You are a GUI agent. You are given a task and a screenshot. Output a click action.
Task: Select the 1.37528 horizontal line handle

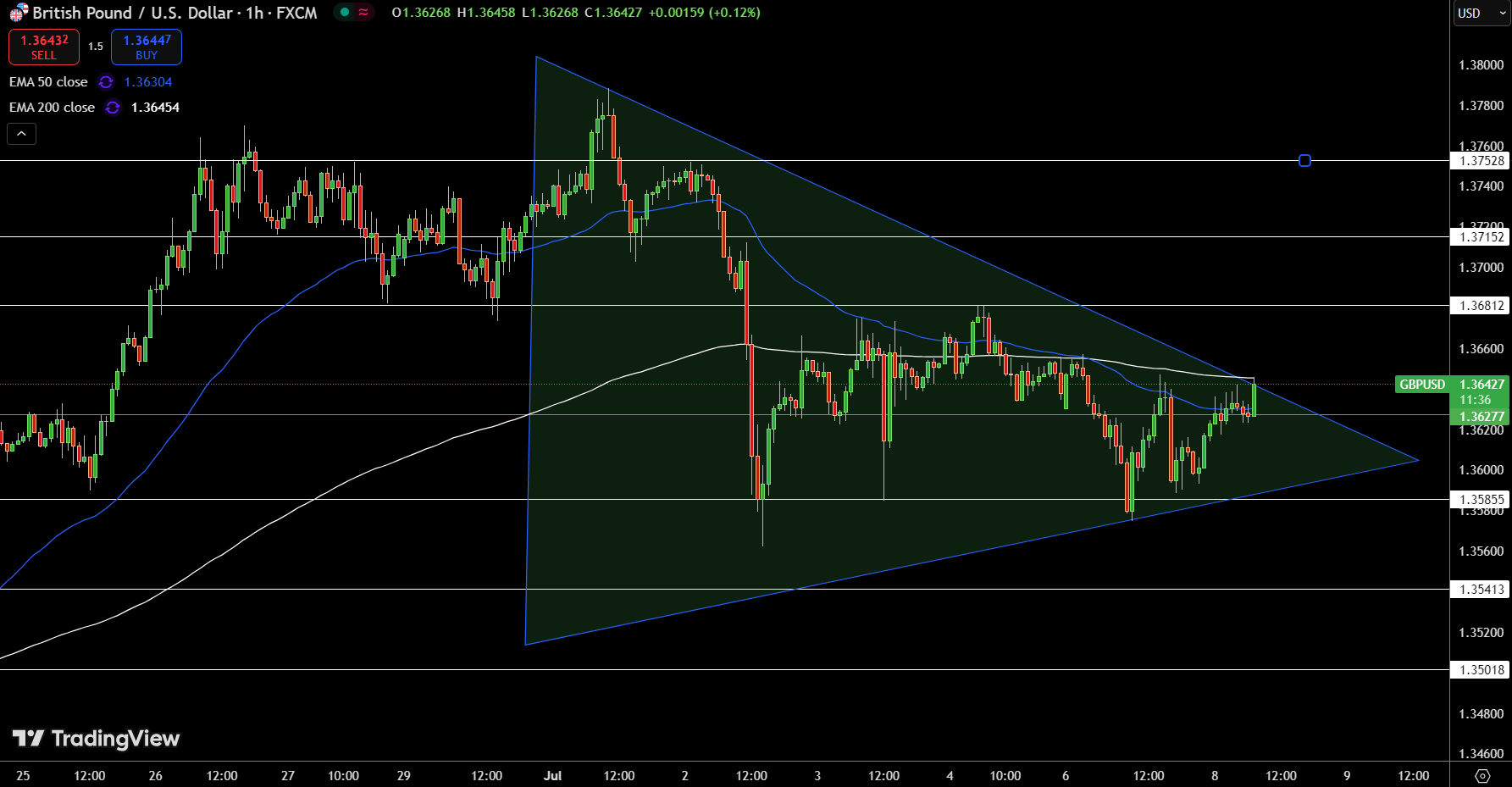pos(1304,160)
